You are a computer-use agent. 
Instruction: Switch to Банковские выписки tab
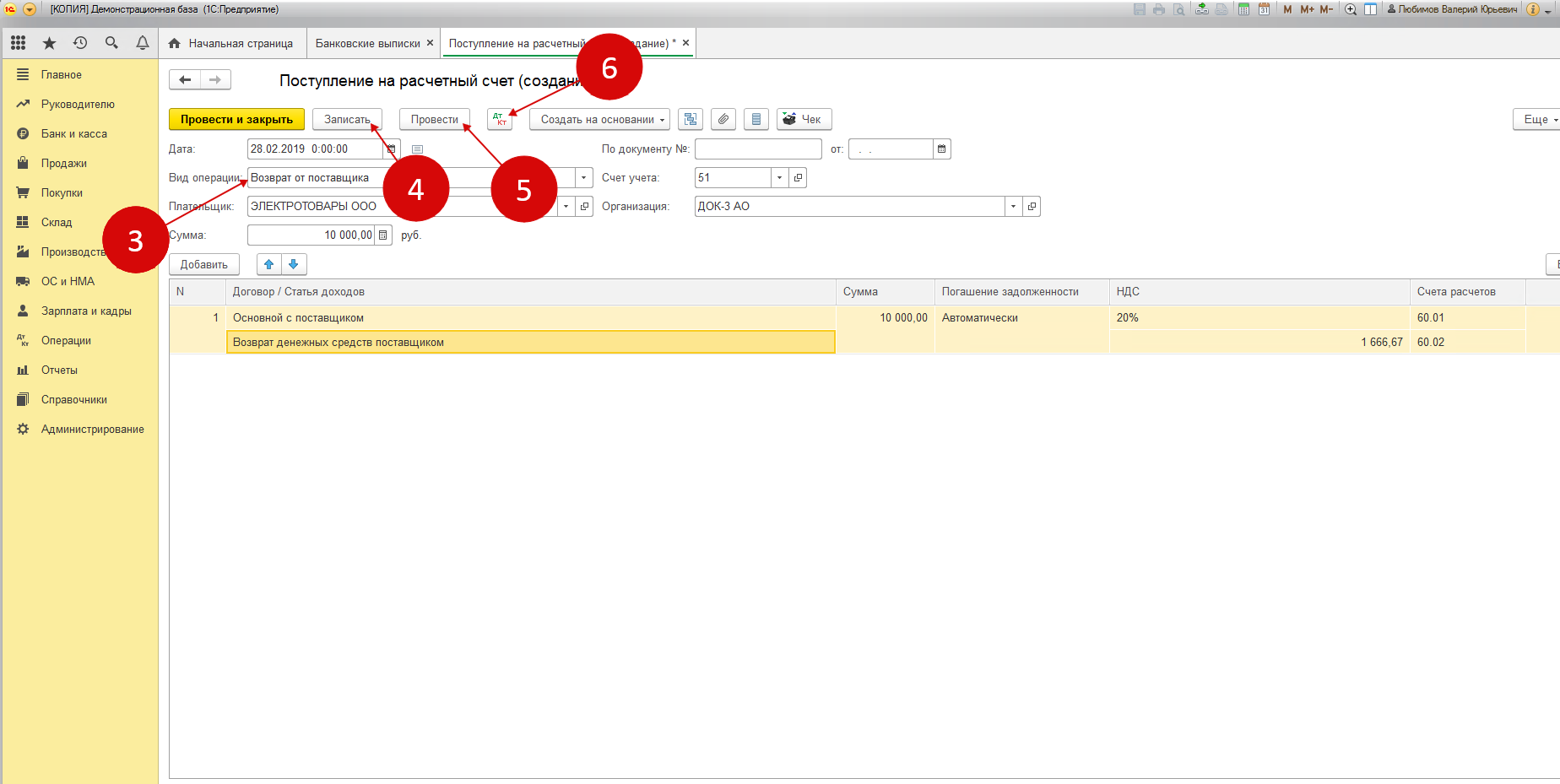click(368, 43)
